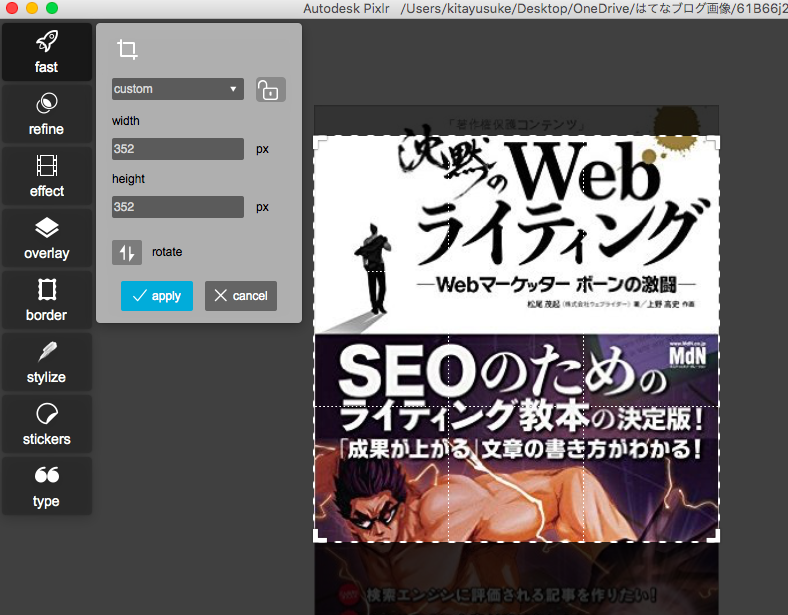Click the 'height' label
The width and height of the screenshot is (788, 615).
click(128, 179)
